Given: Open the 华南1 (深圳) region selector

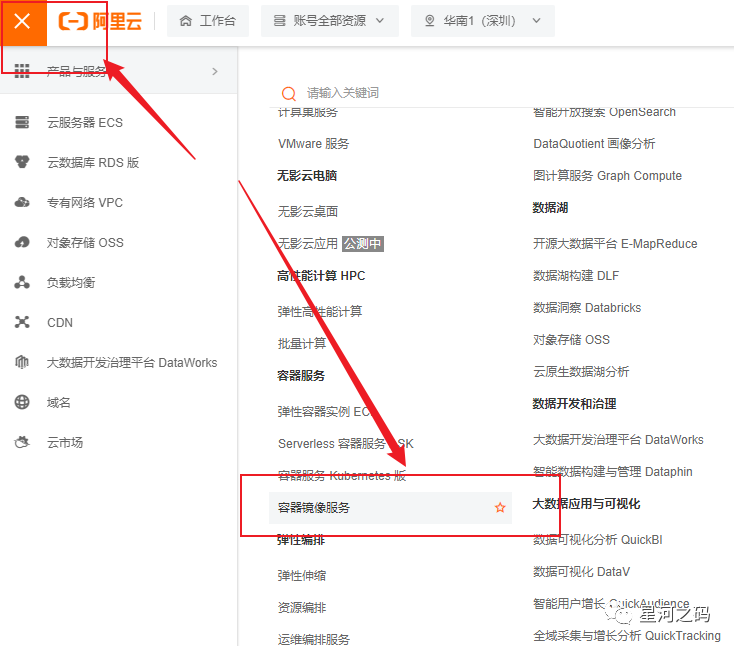Looking at the screenshot, I should (x=483, y=21).
